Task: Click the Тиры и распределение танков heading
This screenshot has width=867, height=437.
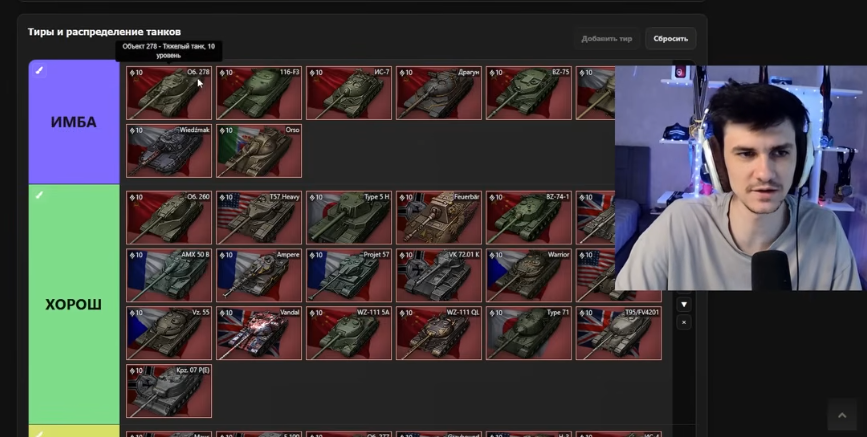Action: pyautogui.click(x=105, y=32)
